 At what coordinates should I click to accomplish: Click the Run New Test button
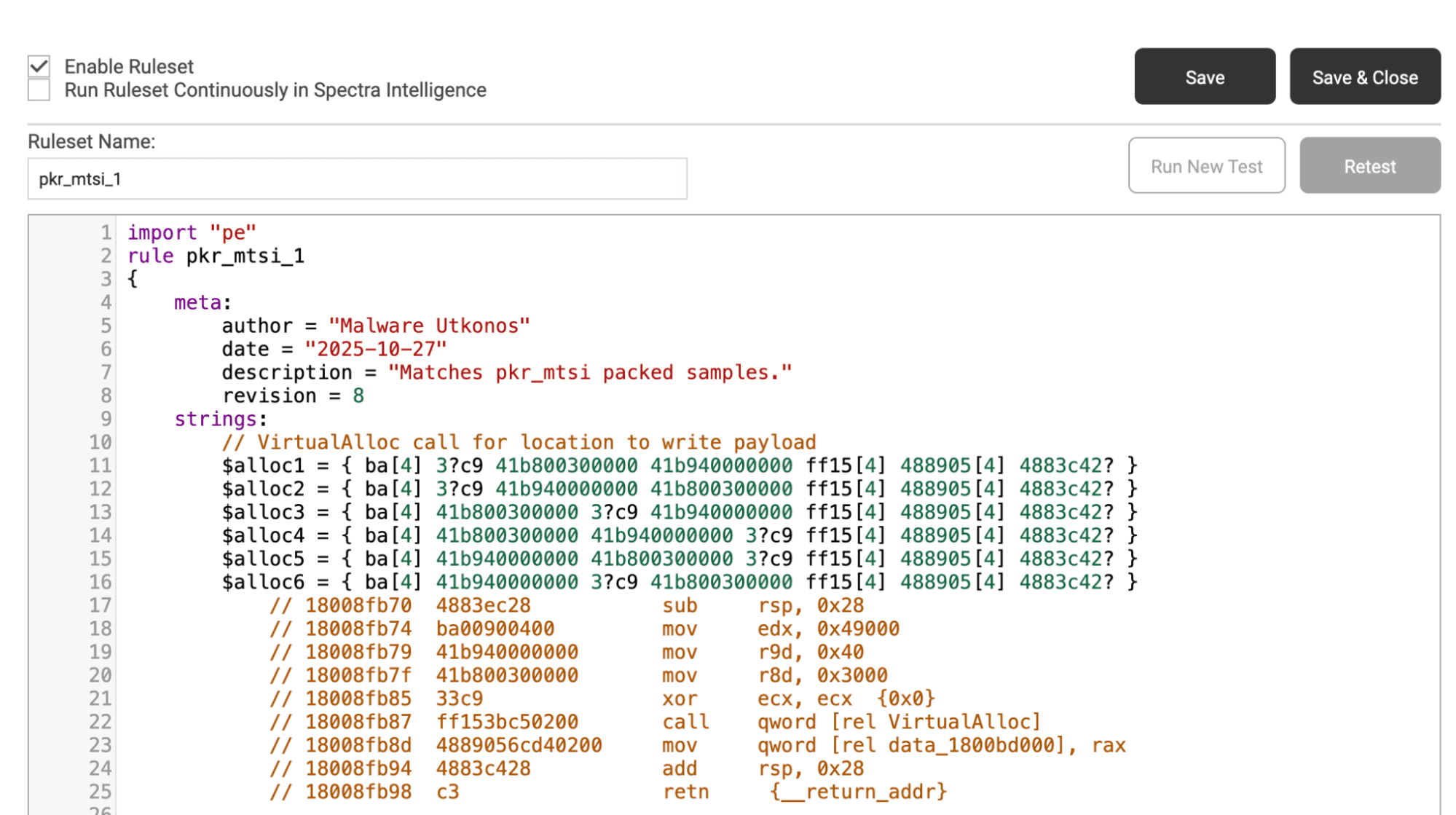pos(1206,166)
